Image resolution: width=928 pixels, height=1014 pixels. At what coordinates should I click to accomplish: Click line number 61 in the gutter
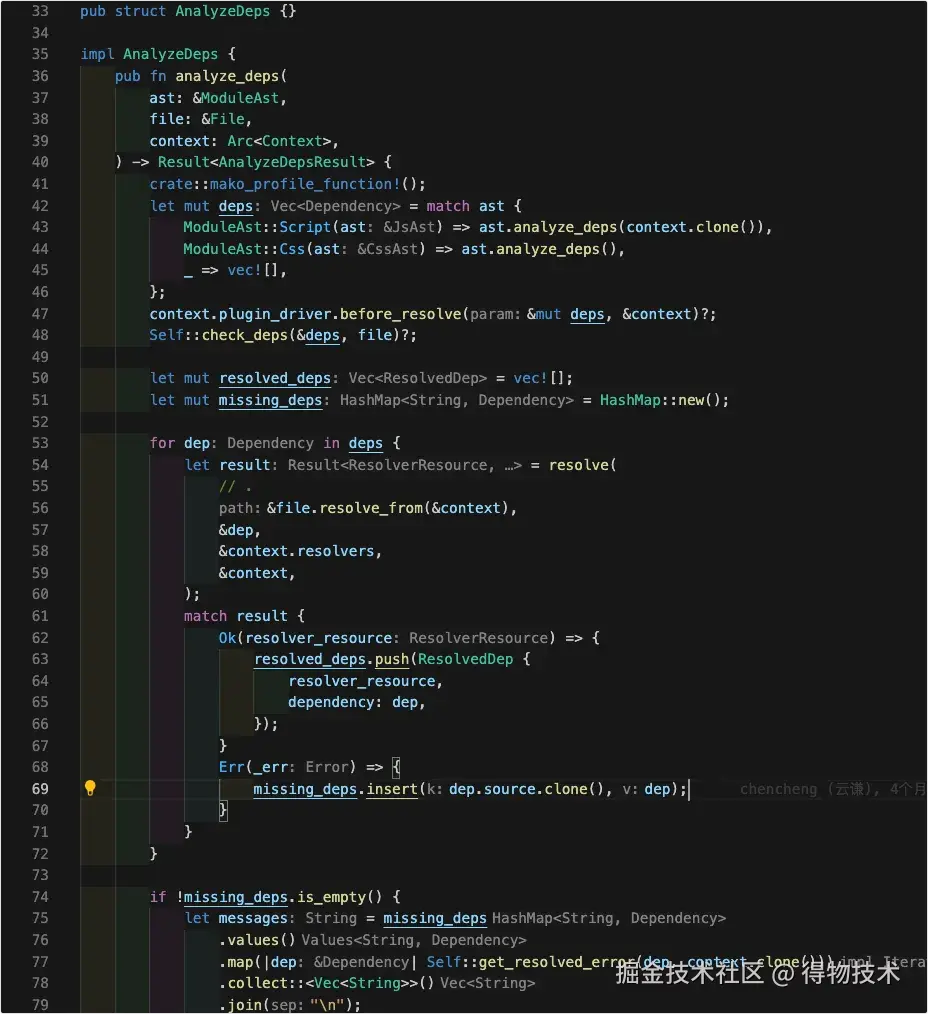(40, 616)
